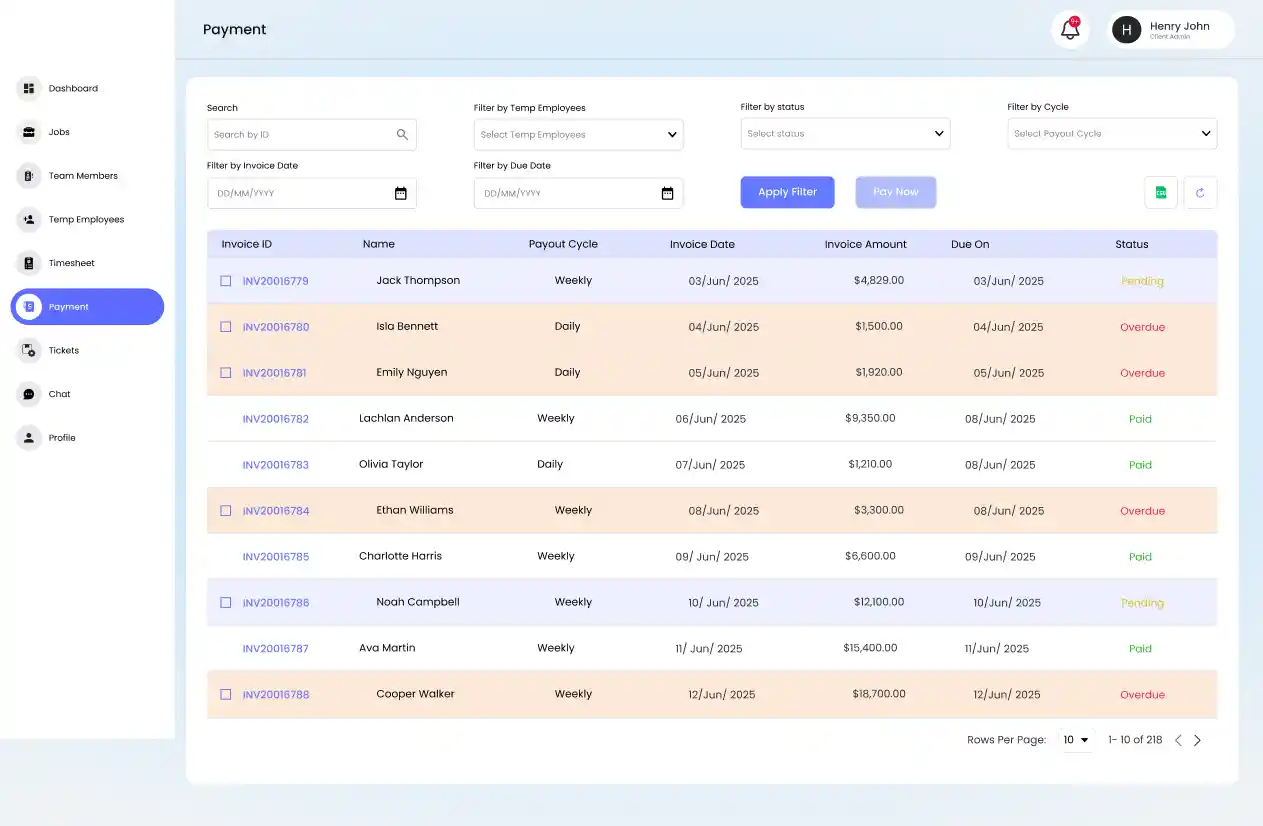Expand the Select Payout Cycle dropdown
This screenshot has height=826, width=1263.
1112,133
